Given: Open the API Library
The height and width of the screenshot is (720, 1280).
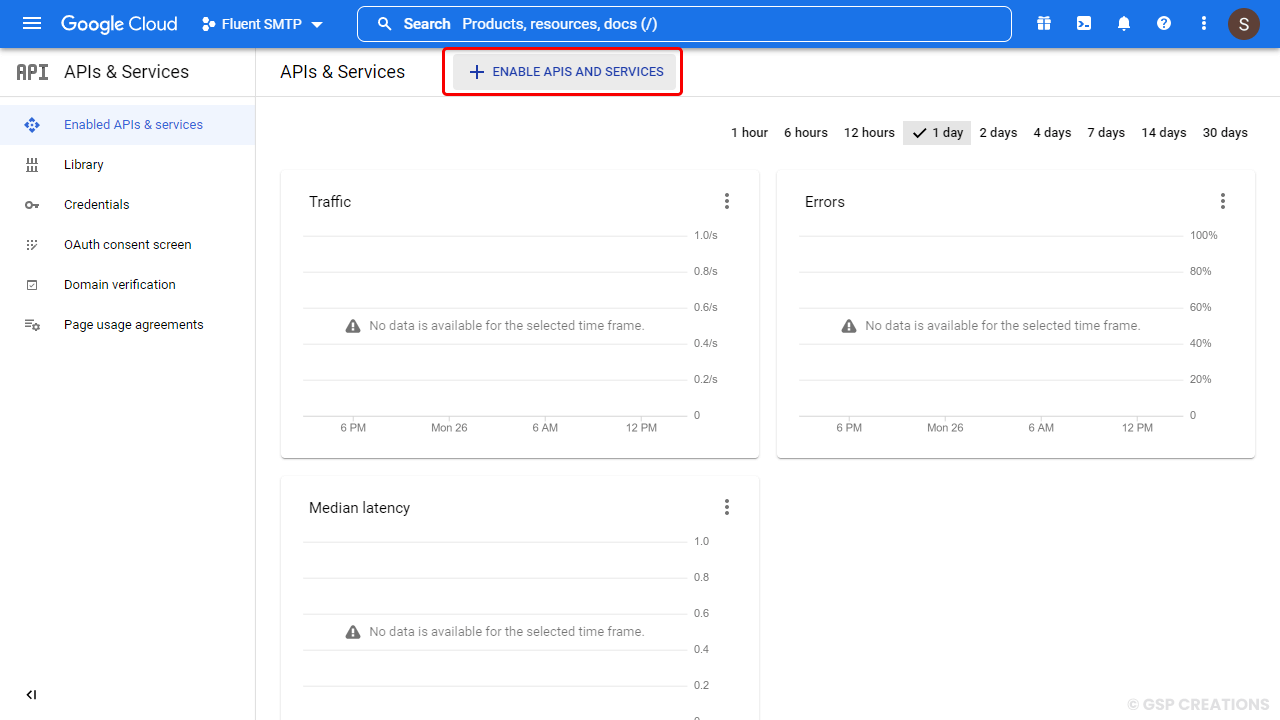Looking at the screenshot, I should coord(83,164).
